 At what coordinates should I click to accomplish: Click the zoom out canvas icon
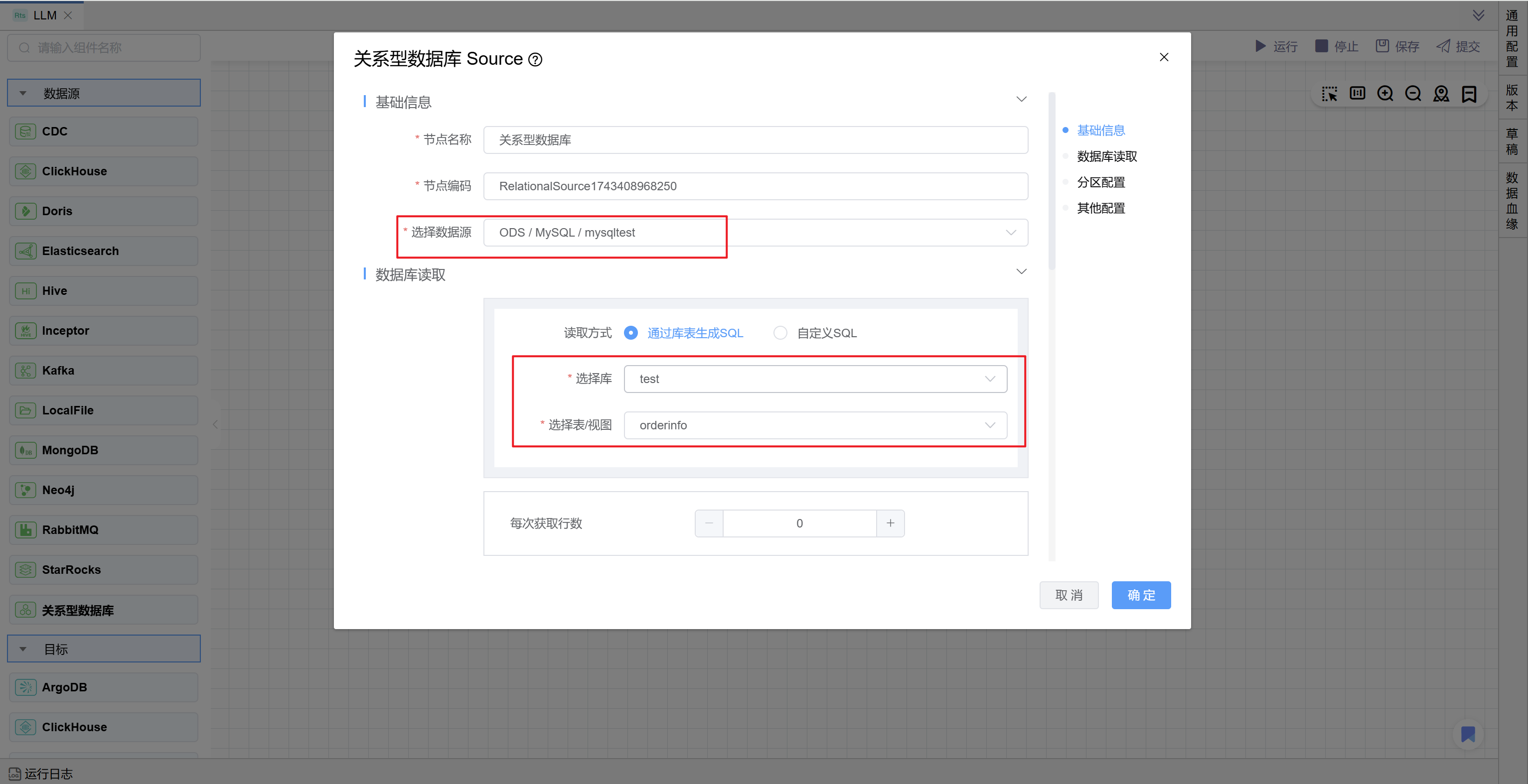1413,94
